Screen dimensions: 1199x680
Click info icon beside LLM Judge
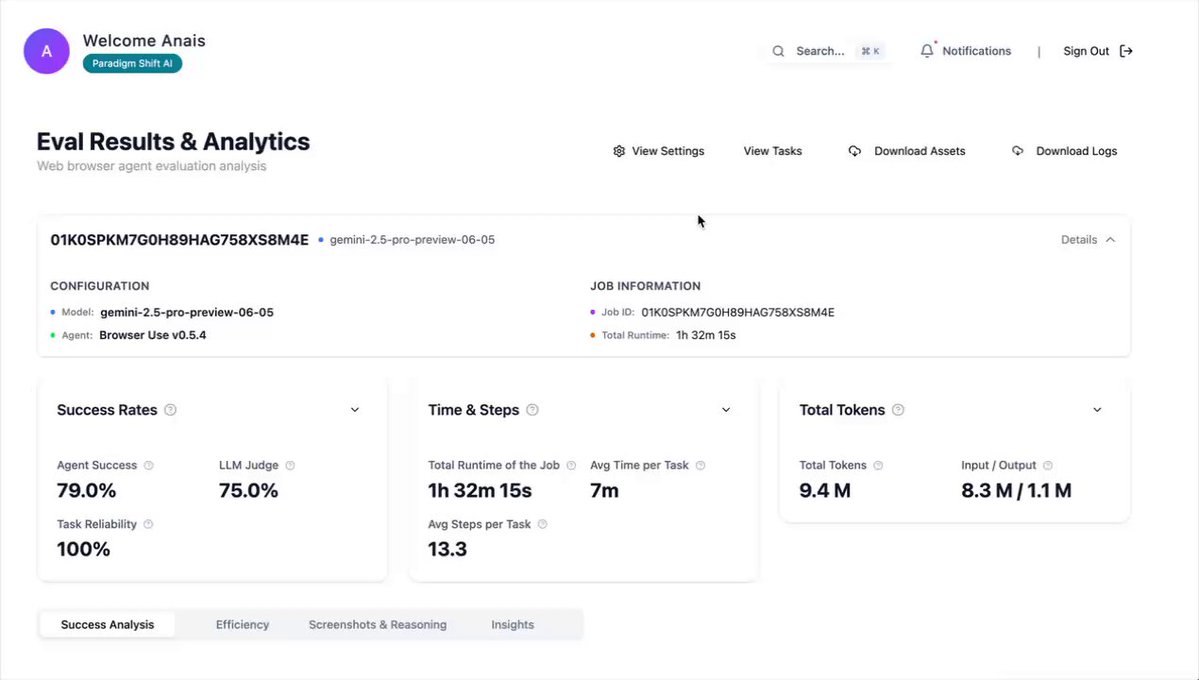coord(290,465)
